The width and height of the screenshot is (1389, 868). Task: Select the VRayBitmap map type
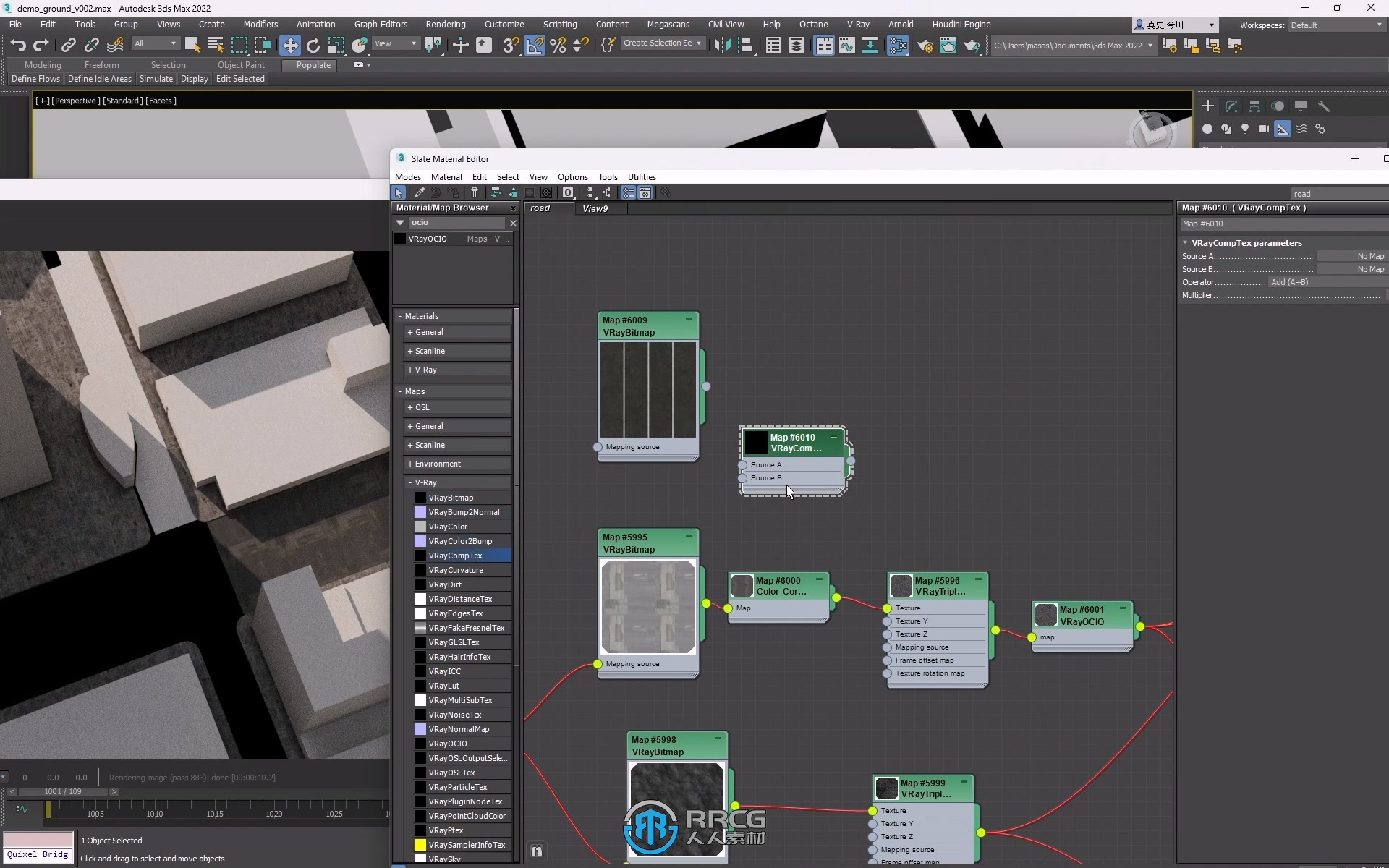tap(451, 497)
